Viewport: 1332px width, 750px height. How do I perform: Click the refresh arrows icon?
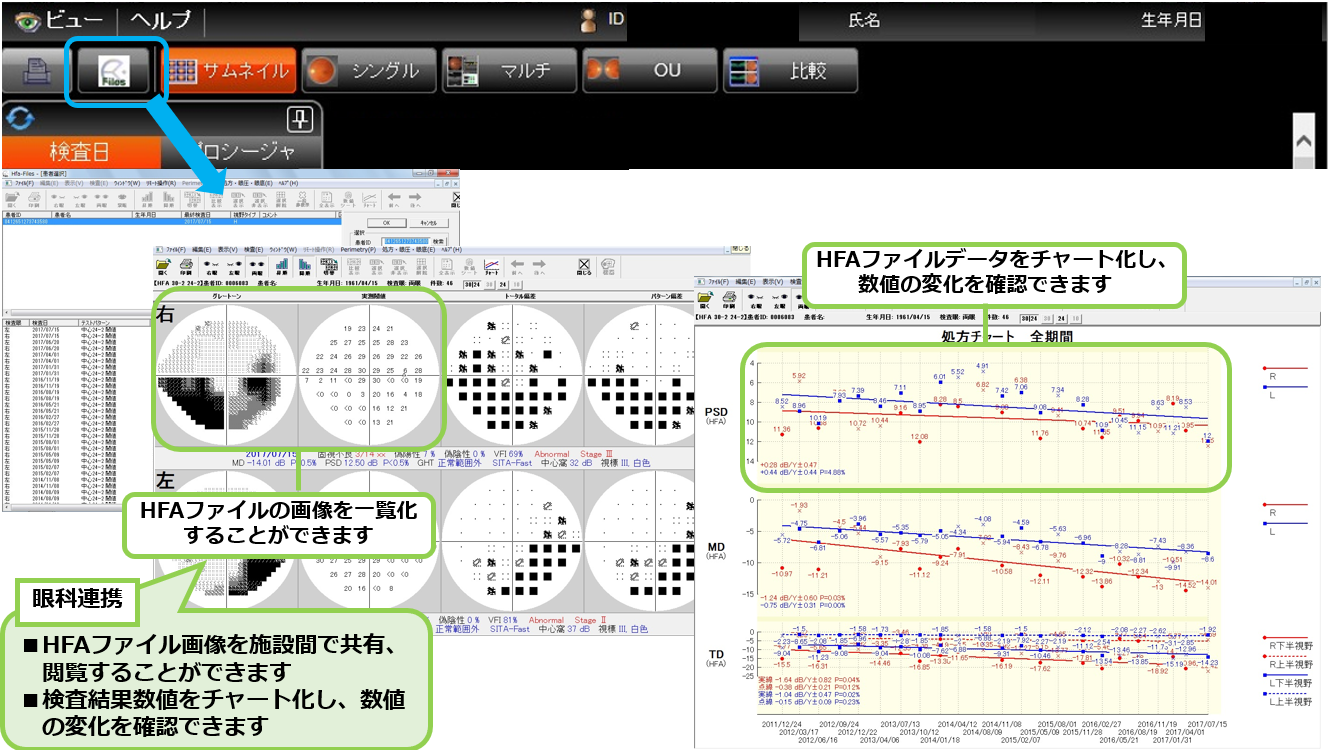[20, 120]
